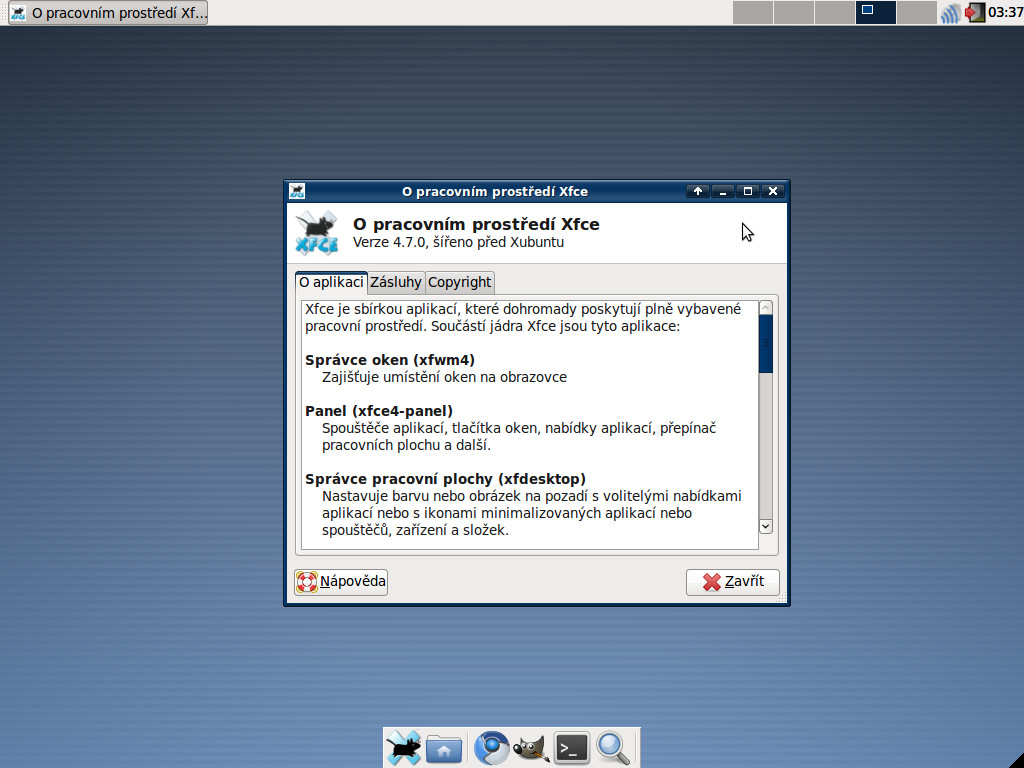The height and width of the screenshot is (768, 1024).
Task: Open the Xfce mouse menu in the dock
Action: point(403,748)
